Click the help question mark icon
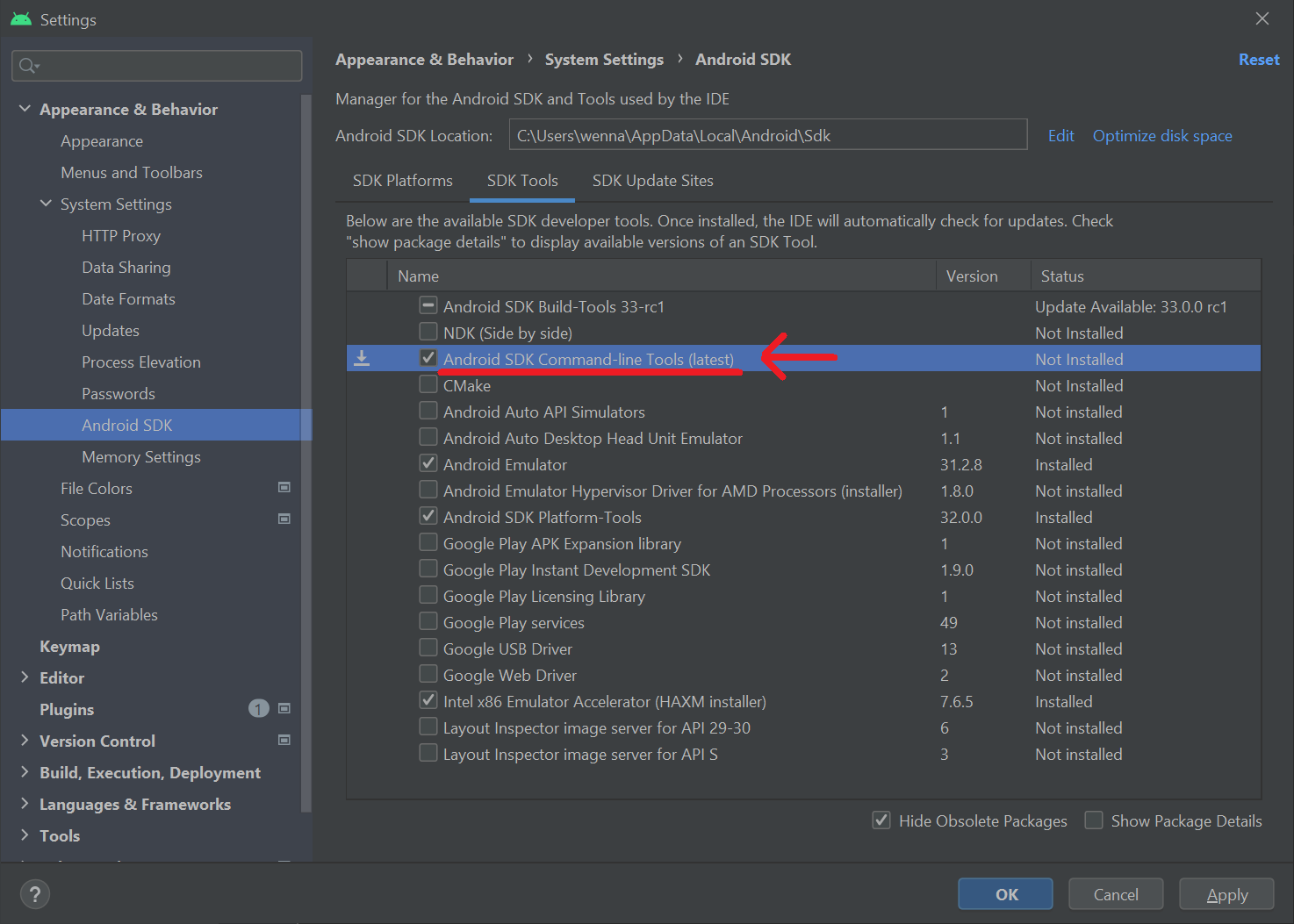The image size is (1294, 924). (x=34, y=894)
